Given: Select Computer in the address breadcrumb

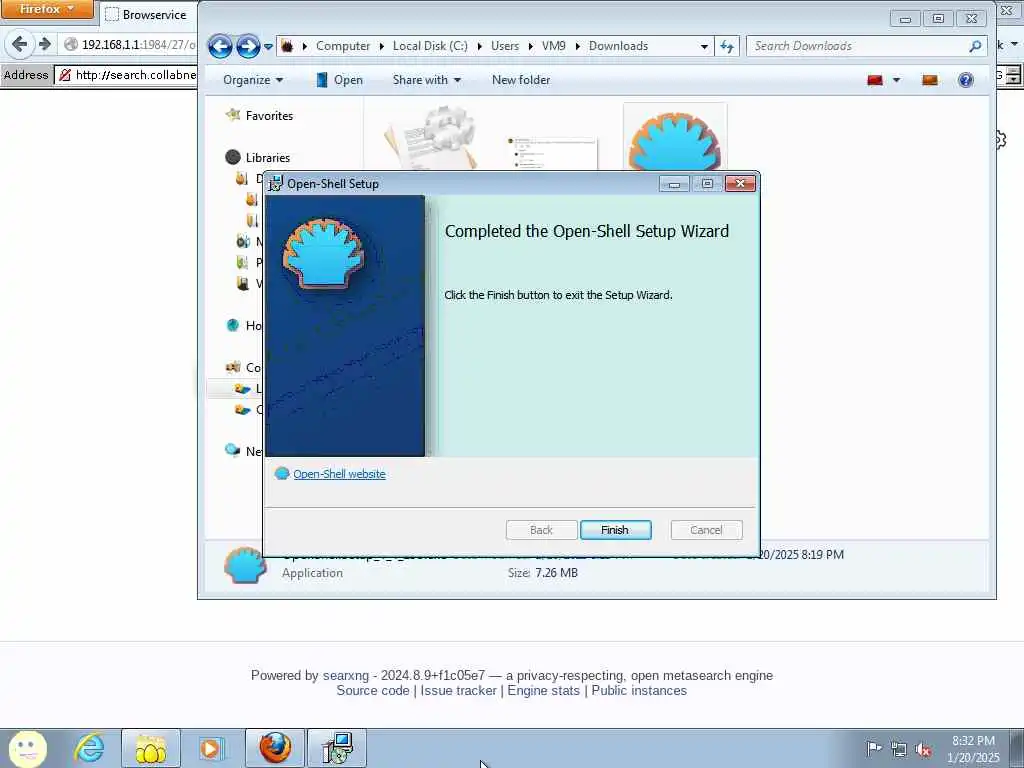Looking at the screenshot, I should click(x=343, y=46).
